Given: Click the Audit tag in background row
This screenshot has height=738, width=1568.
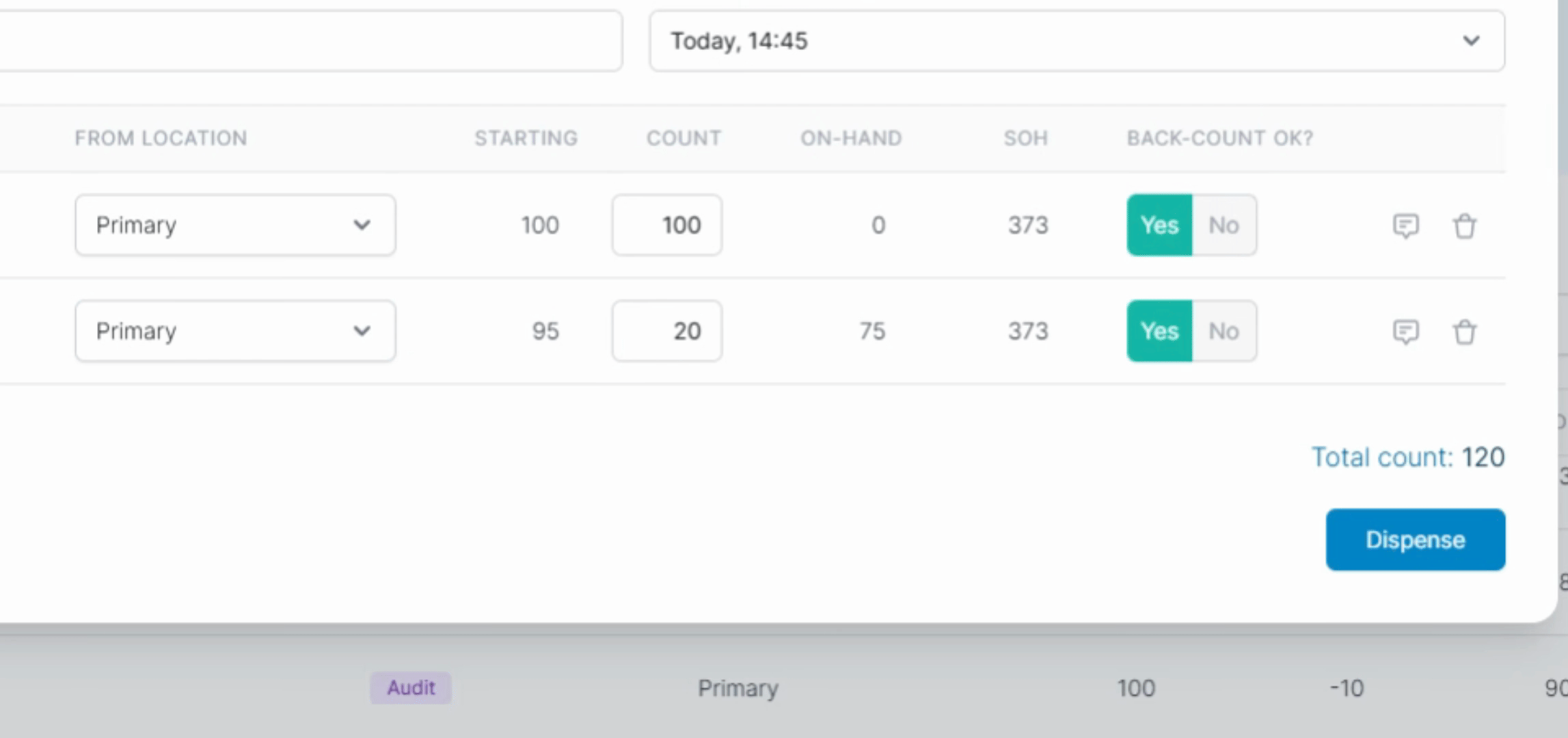Looking at the screenshot, I should 411,687.
